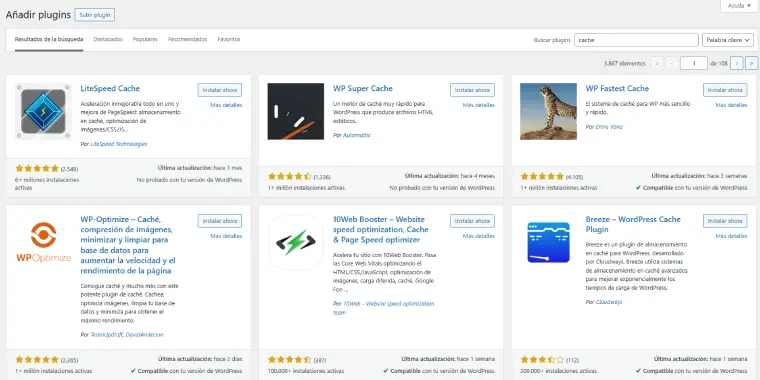
Task: Install LiteSpeed Cache with Instalar ahora
Action: point(220,90)
